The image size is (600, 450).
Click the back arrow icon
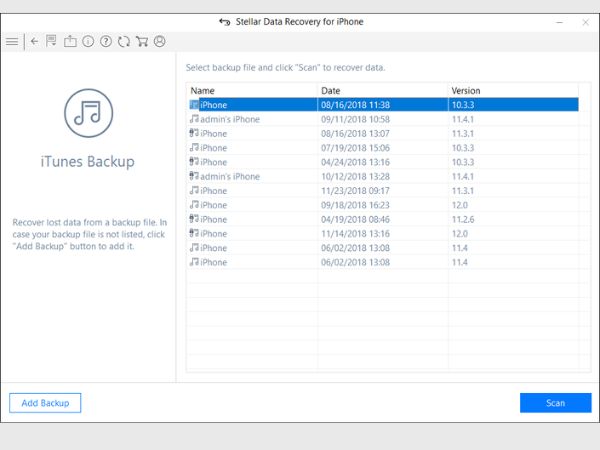tap(35, 41)
